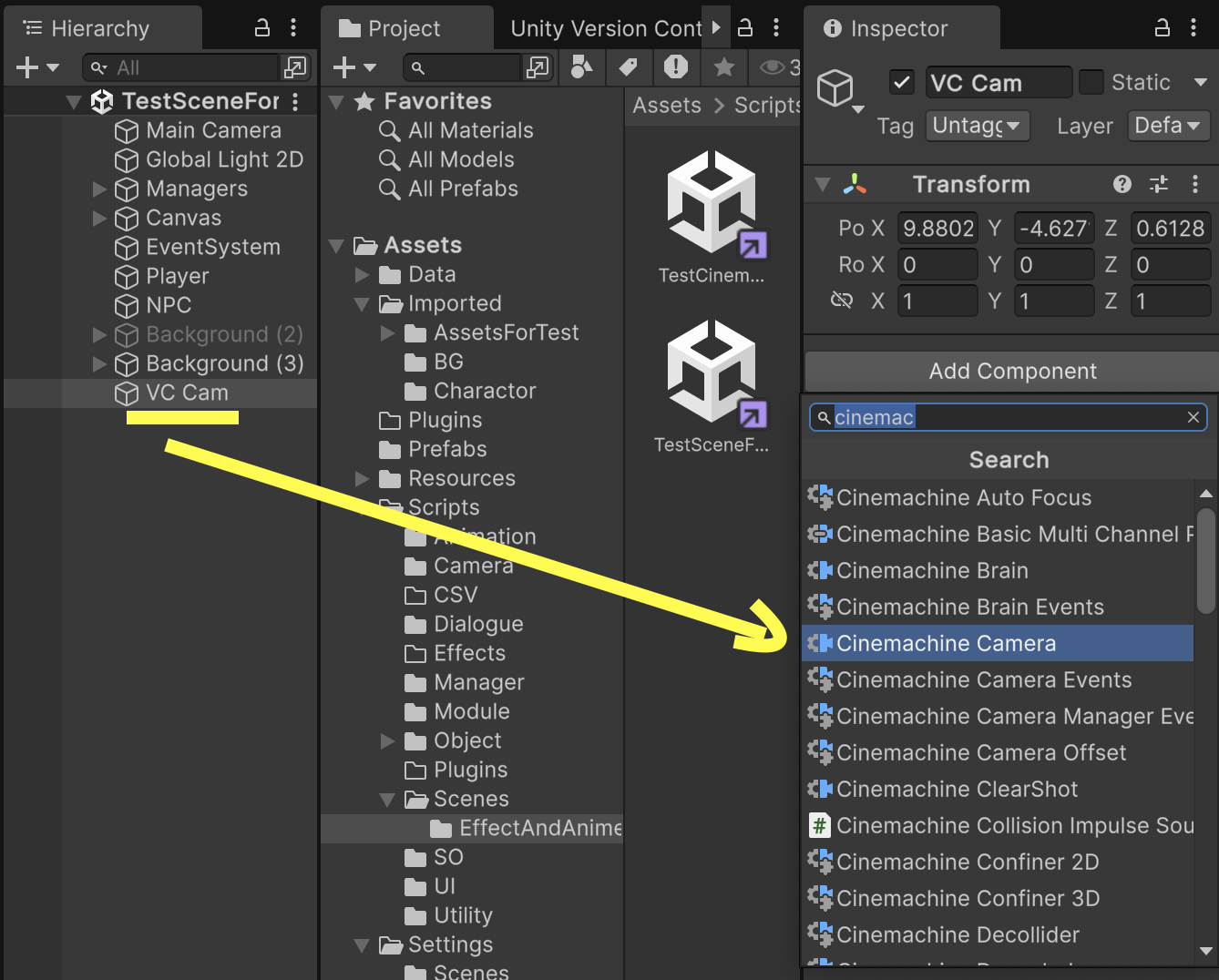Lock the Hierarchy panel with padlock icon
Viewport: 1219px width, 980px height.
[x=261, y=28]
